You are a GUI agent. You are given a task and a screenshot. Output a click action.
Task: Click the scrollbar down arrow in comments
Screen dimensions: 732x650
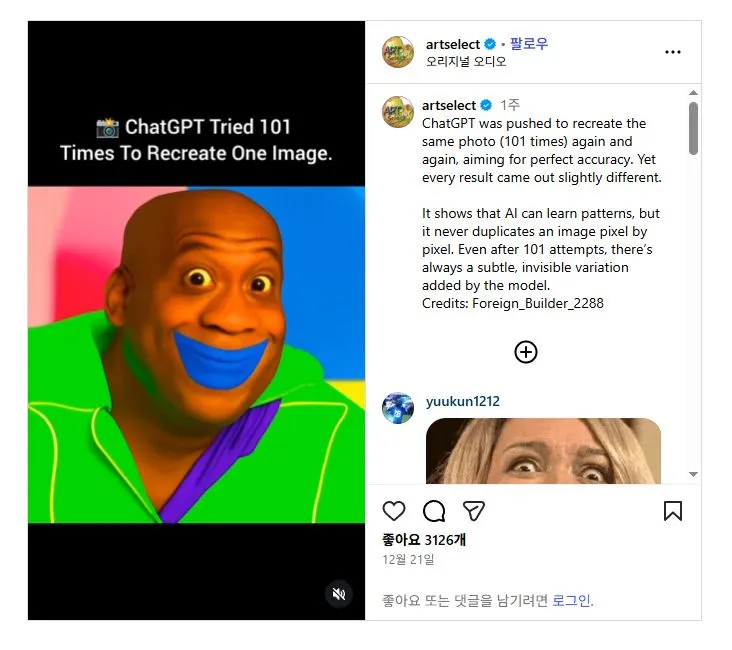click(x=693, y=474)
